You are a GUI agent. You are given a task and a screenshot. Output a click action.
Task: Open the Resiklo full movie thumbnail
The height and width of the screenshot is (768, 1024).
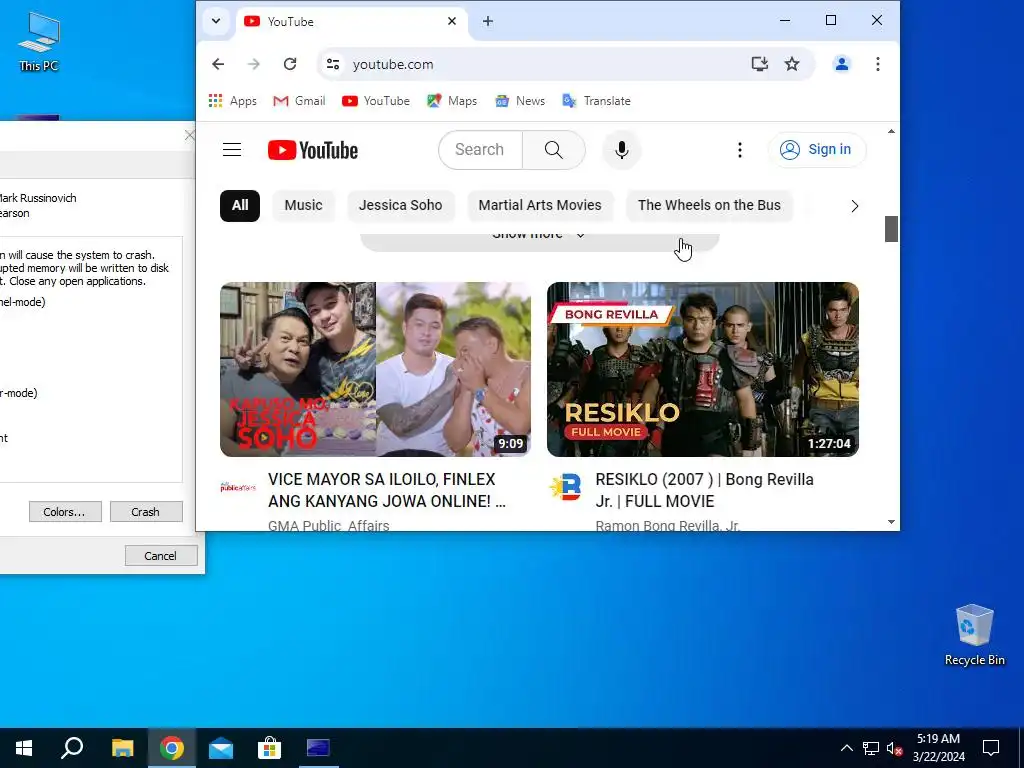coord(703,369)
